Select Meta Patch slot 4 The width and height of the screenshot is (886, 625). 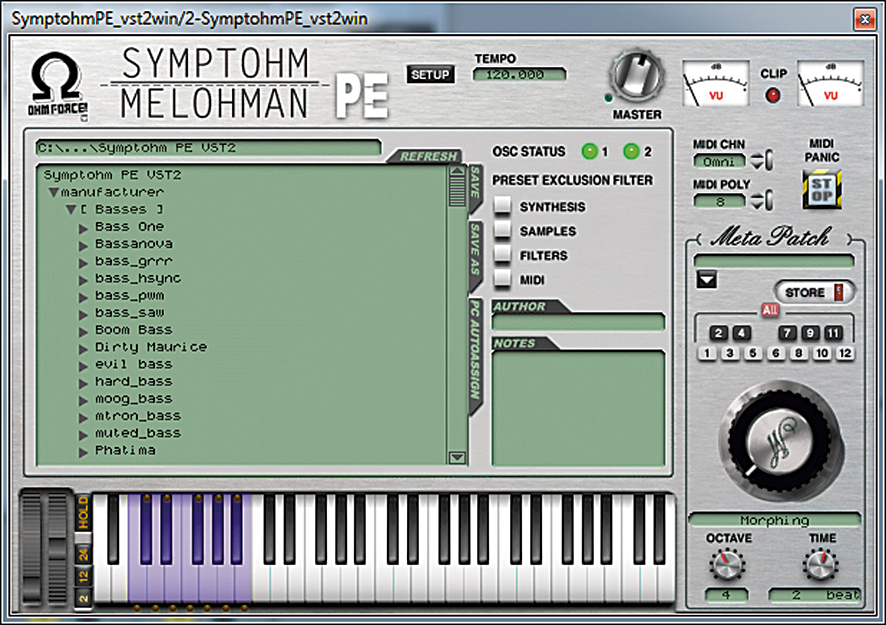click(742, 333)
